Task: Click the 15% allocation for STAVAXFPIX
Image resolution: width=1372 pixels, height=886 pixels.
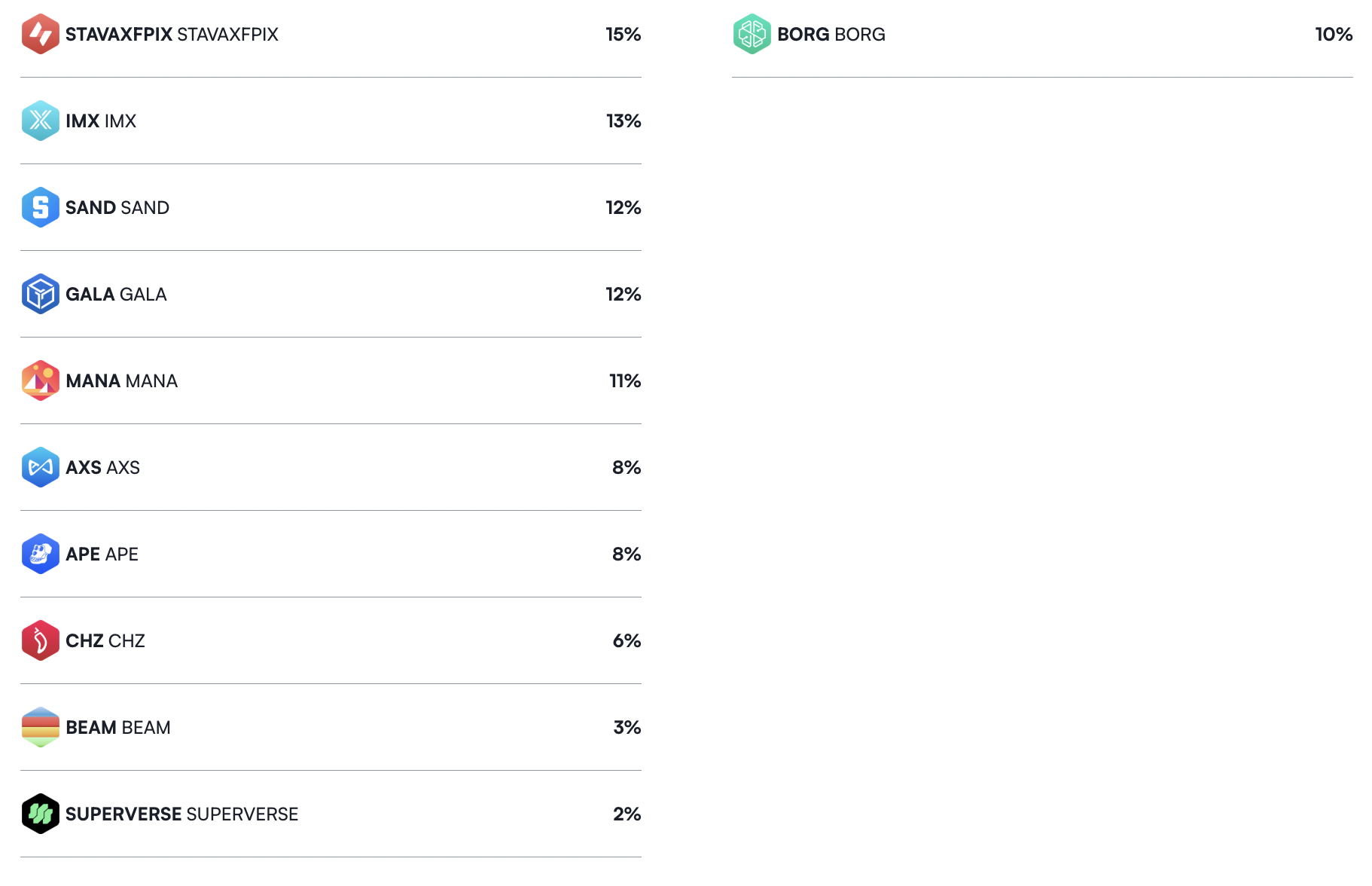Action: [x=623, y=35]
